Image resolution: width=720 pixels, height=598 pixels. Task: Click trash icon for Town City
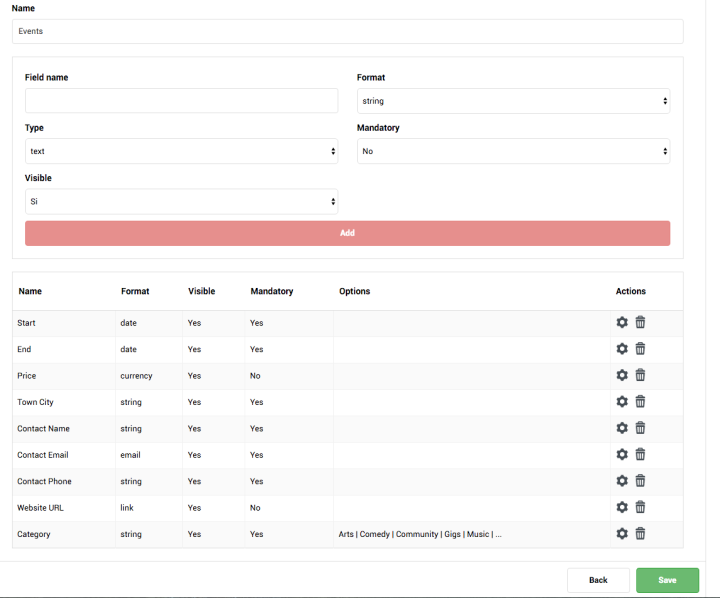[640, 402]
